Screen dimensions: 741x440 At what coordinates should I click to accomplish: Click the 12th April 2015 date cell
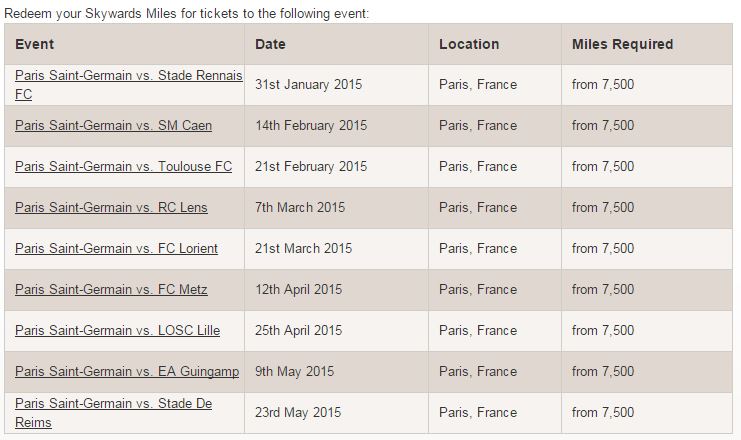point(299,290)
